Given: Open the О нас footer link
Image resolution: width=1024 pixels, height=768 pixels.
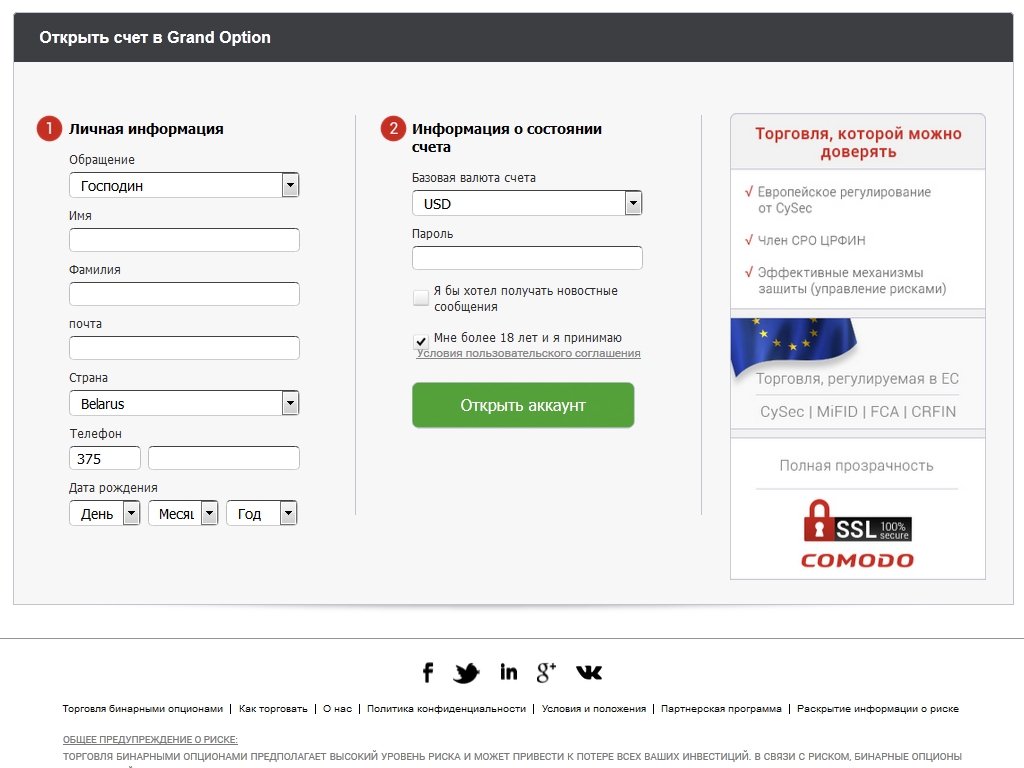Looking at the screenshot, I should click(337, 708).
